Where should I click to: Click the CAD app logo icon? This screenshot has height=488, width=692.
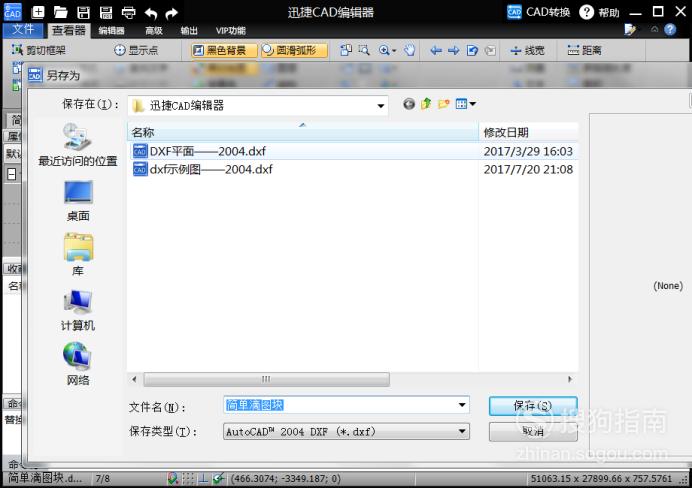click(12, 12)
